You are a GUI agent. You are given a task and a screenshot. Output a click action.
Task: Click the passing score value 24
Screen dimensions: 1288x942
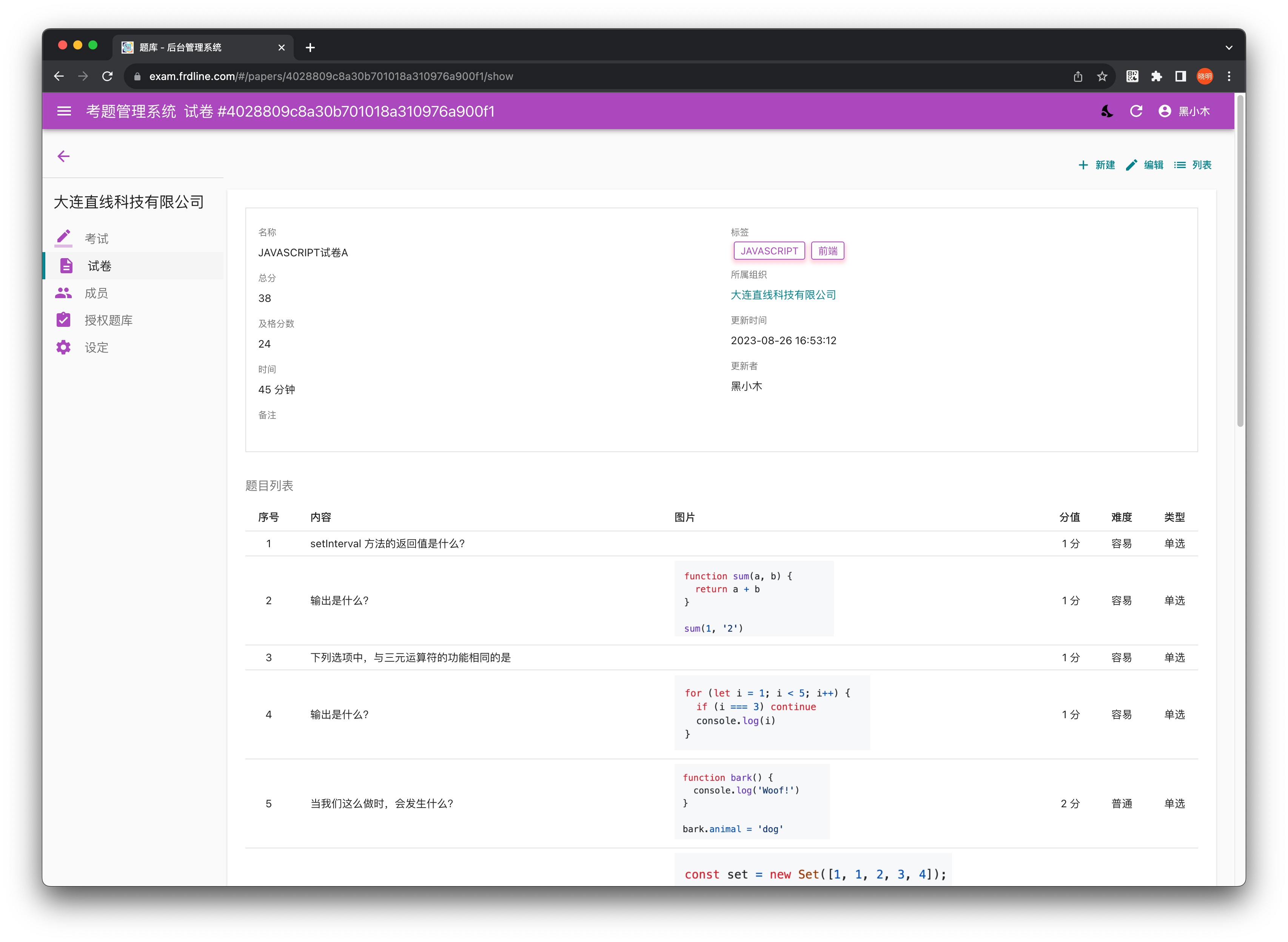tap(265, 344)
